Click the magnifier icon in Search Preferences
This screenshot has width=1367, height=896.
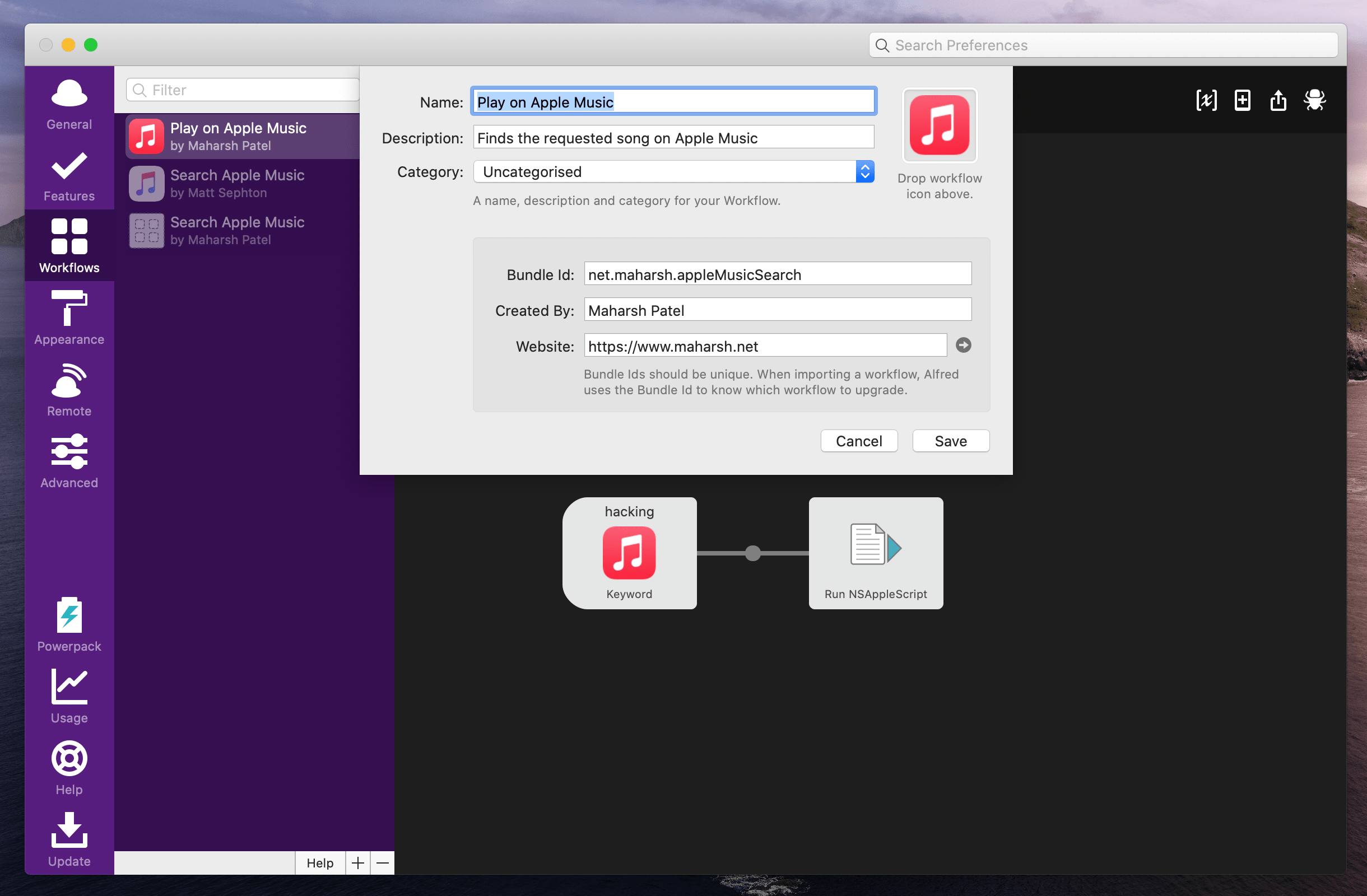pyautogui.click(x=882, y=45)
